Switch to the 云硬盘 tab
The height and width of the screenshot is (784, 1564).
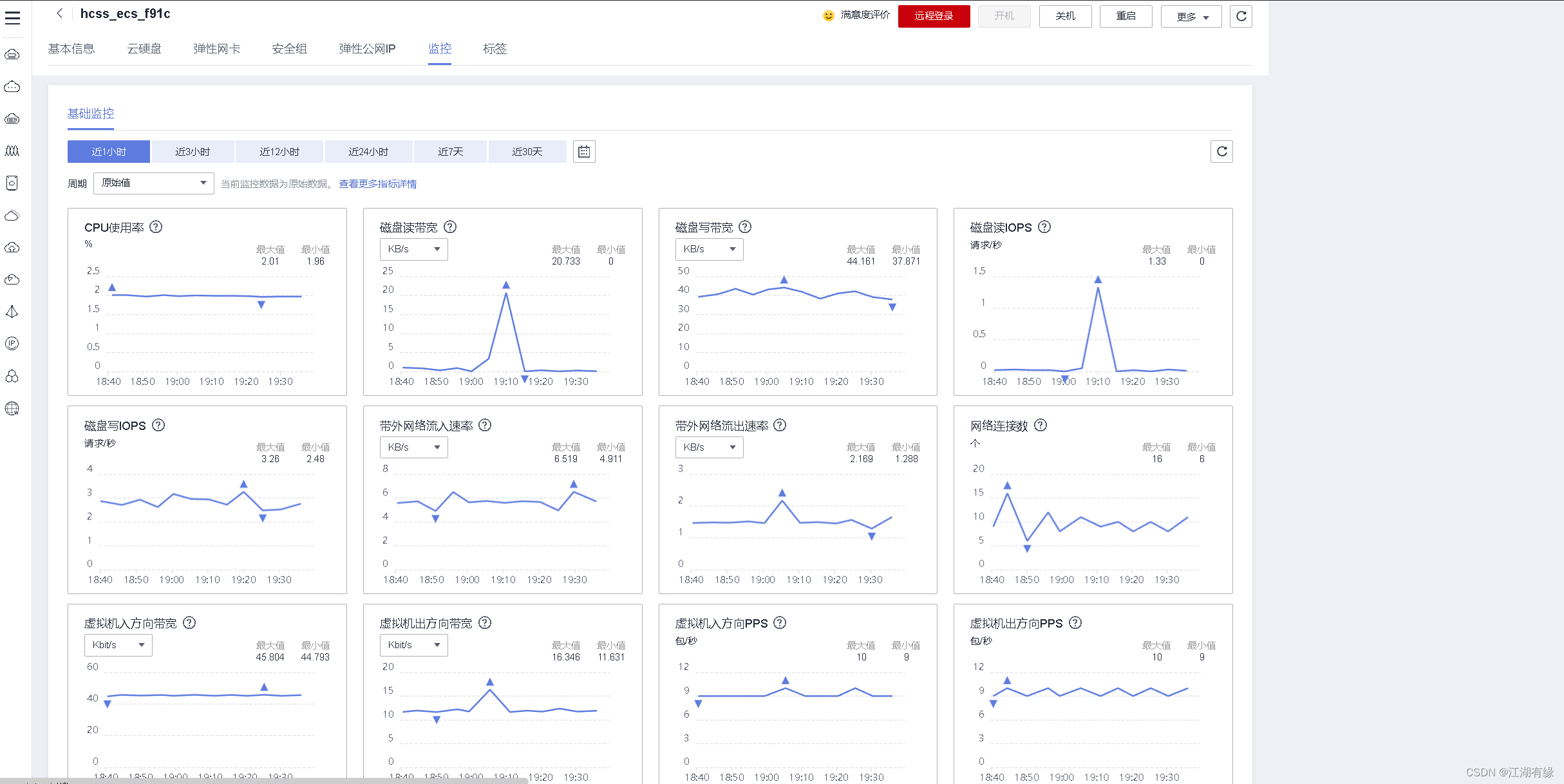144,49
